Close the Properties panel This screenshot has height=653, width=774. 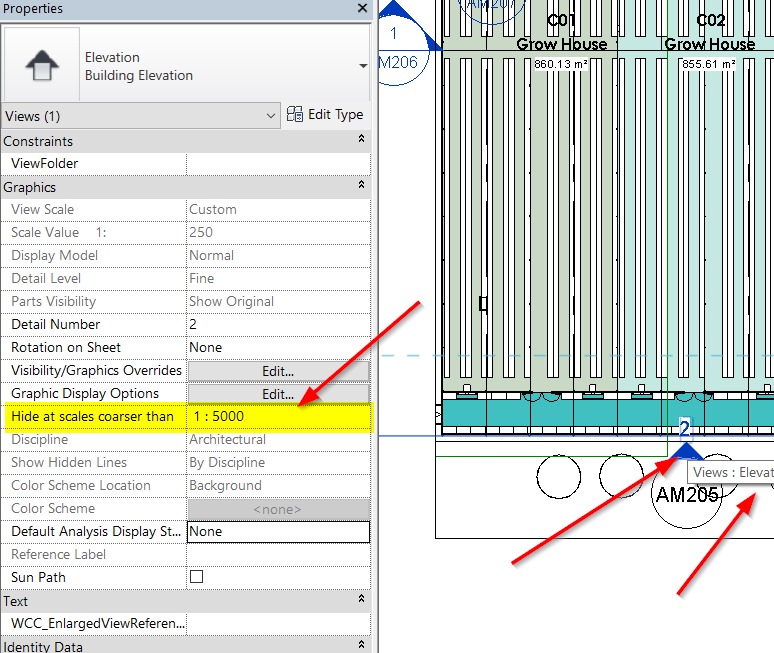tap(362, 9)
